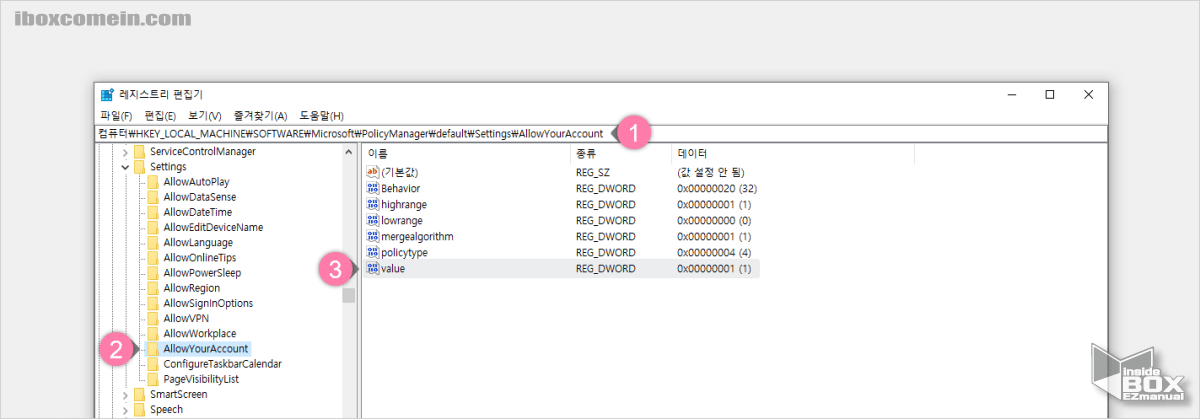Open the 도움말(H) menu

pyautogui.click(x=322, y=116)
